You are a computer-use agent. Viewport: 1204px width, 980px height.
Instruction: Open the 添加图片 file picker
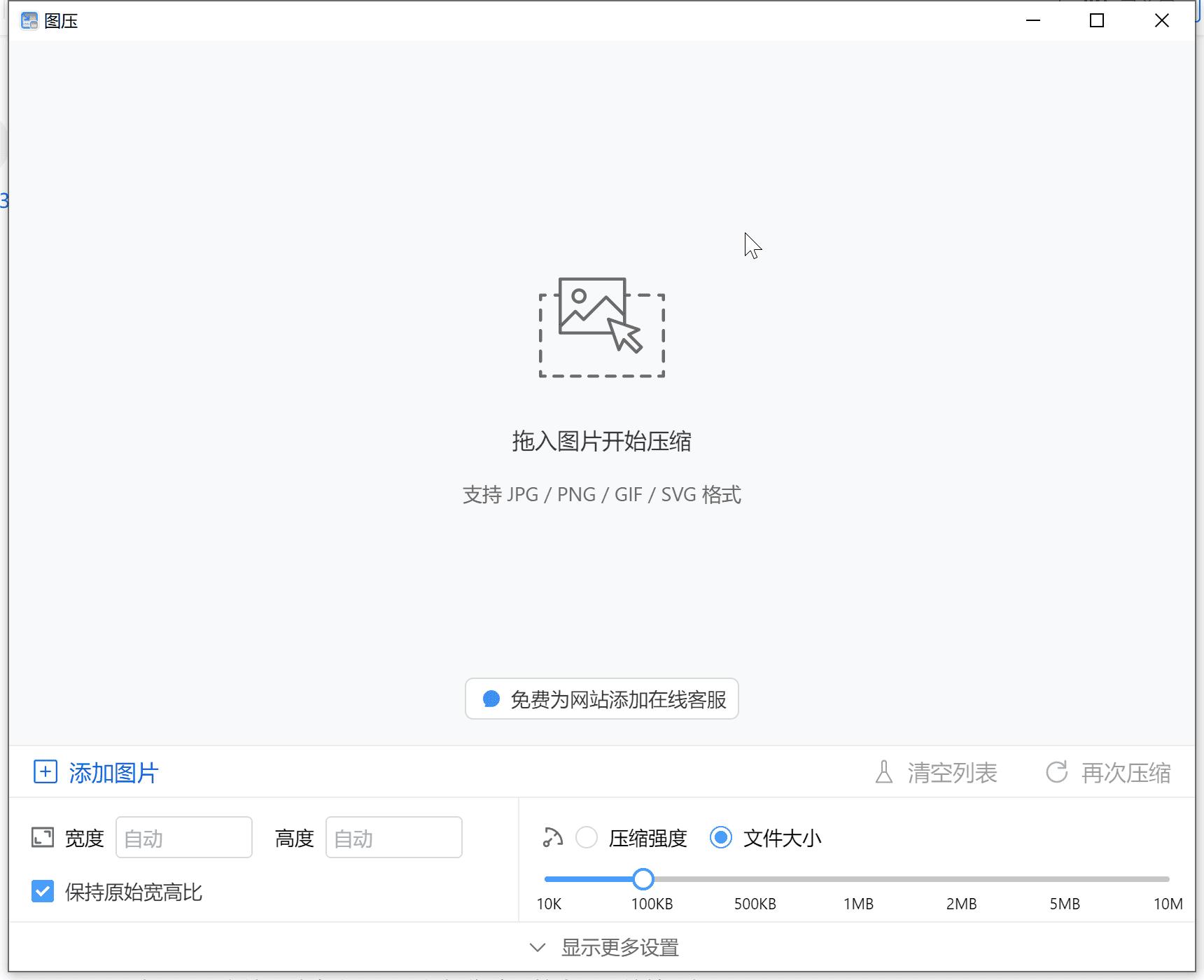[x=113, y=772]
